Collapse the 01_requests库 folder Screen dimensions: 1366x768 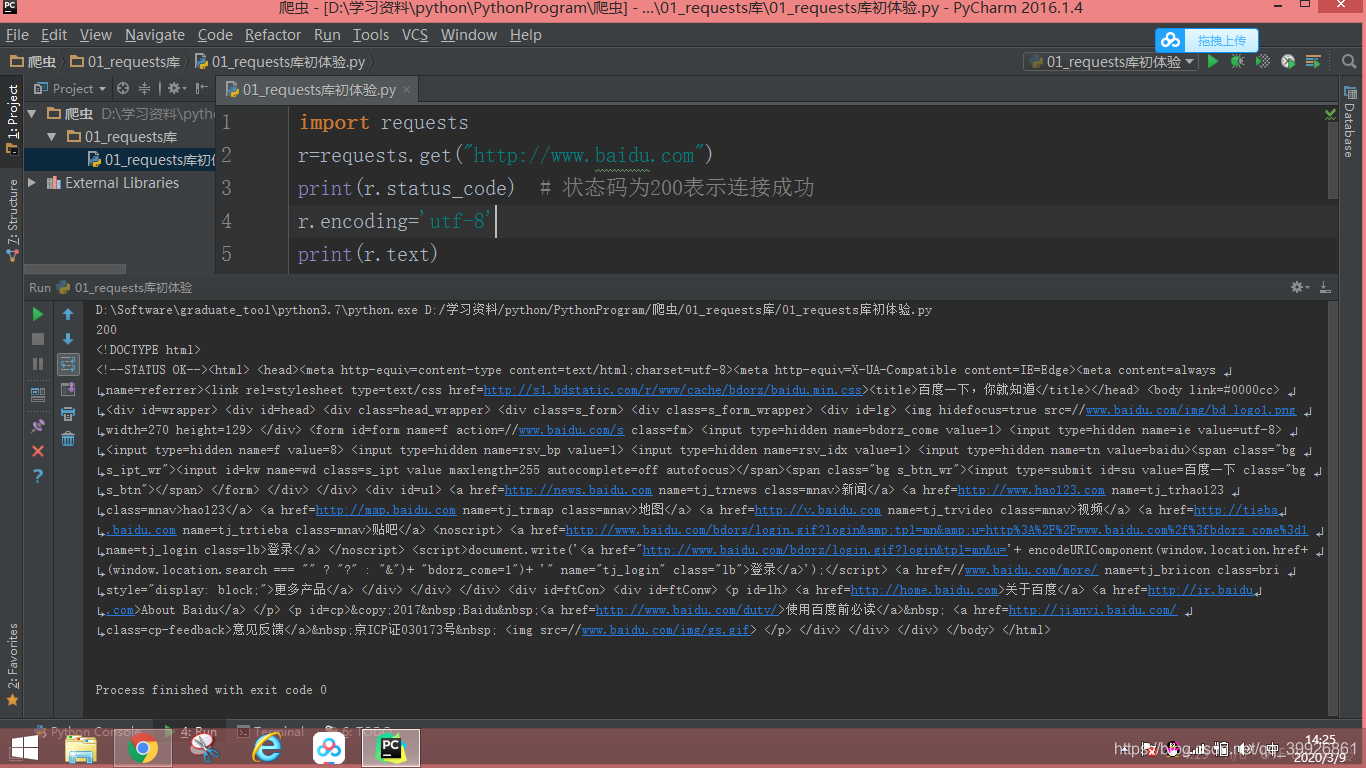click(52, 137)
